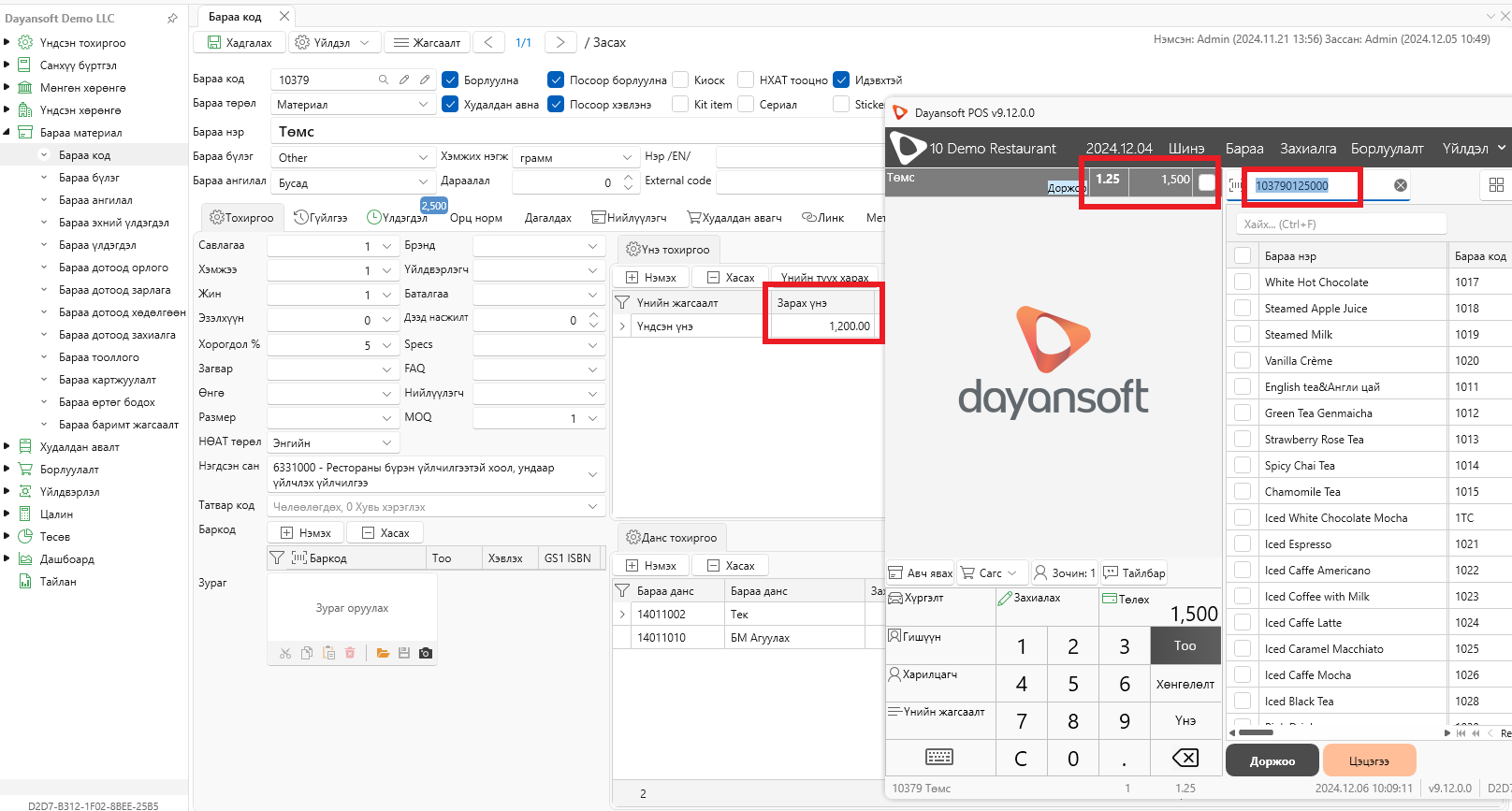Click Нэмэх button in Баркод section

click(x=306, y=532)
